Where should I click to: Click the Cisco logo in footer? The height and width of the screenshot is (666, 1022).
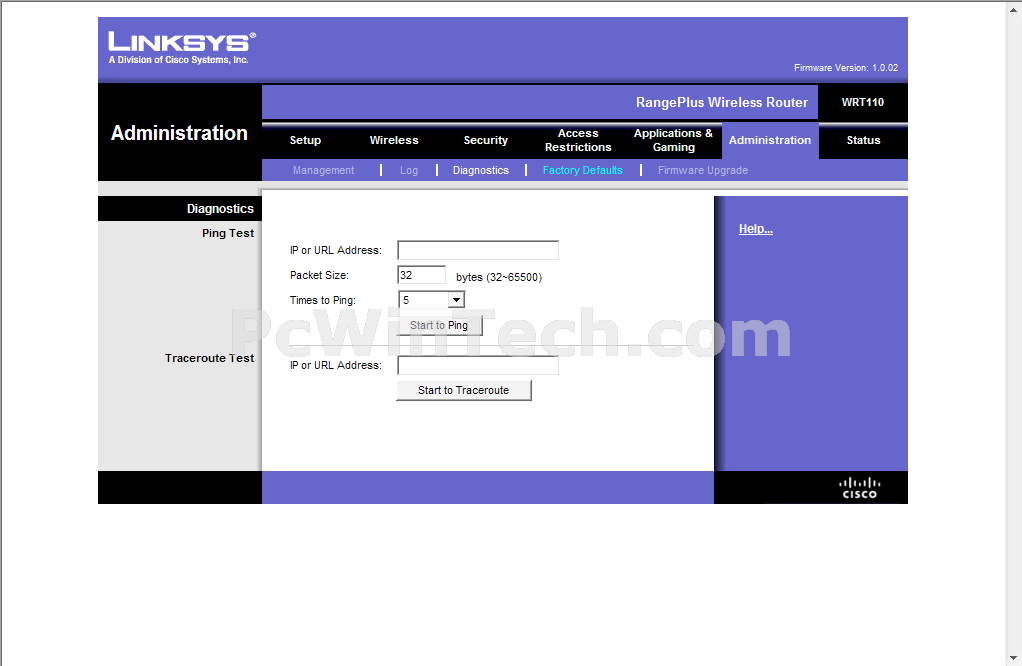[859, 488]
